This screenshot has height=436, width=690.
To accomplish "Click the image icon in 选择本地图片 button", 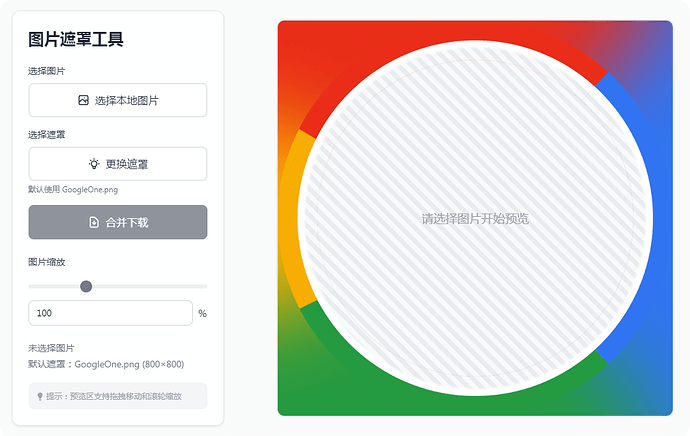I will click(x=83, y=100).
